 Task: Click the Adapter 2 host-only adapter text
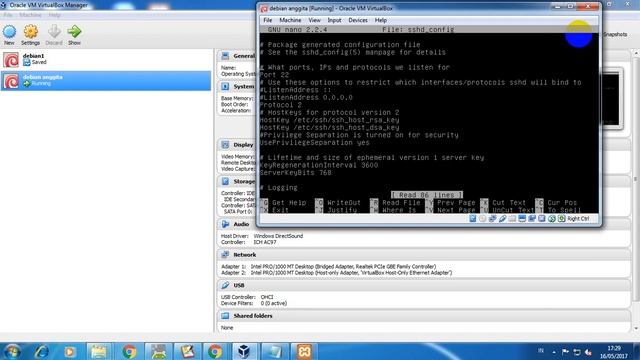tap(351, 273)
